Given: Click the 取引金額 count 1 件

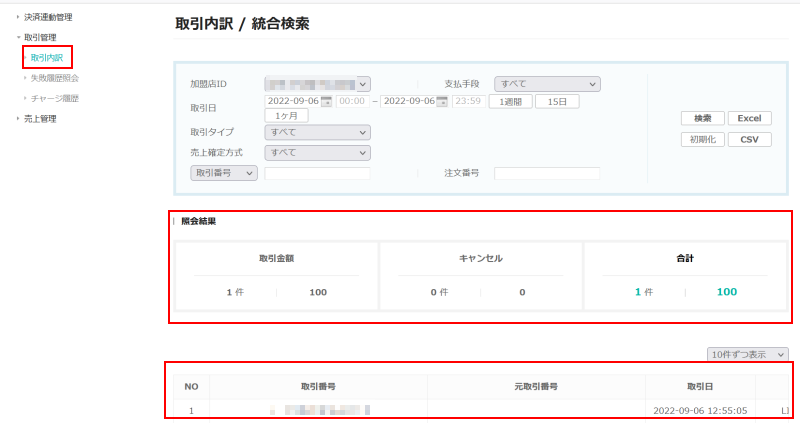Looking at the screenshot, I should (x=235, y=292).
